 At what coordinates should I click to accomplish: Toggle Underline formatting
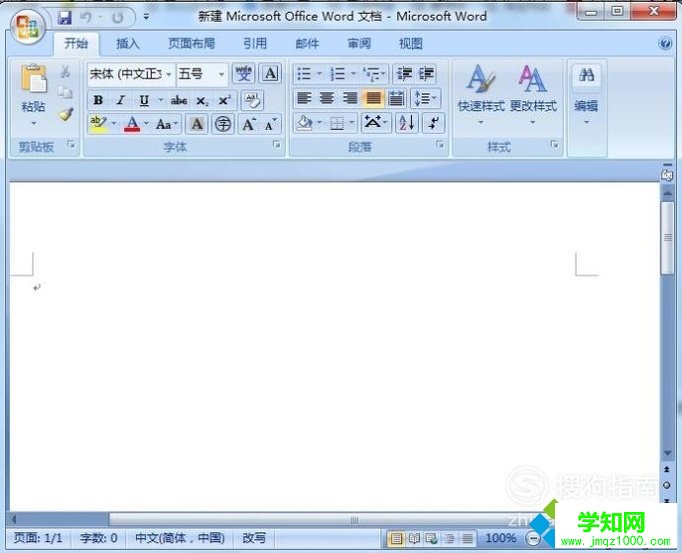[144, 101]
